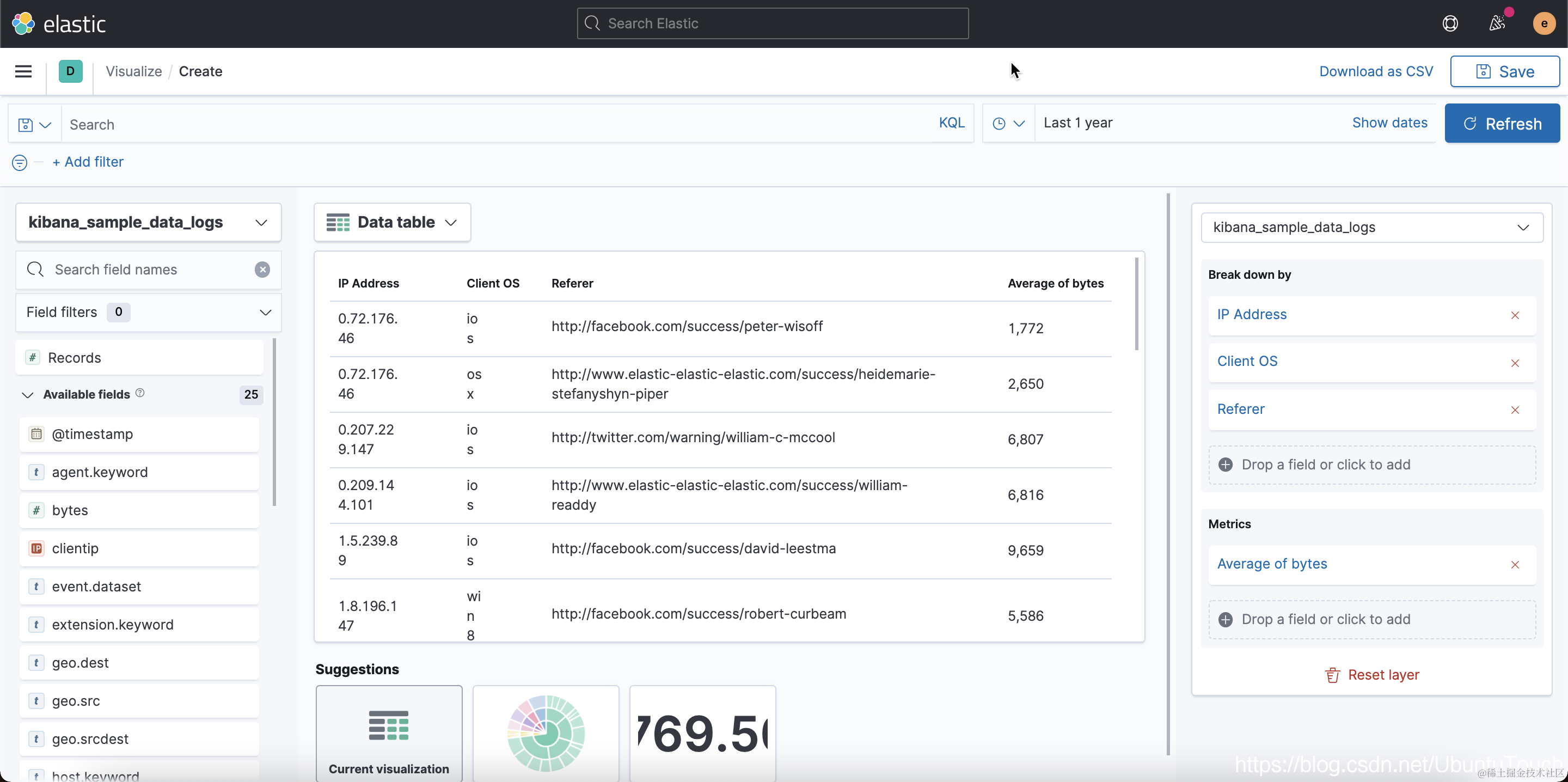Open the hamburger navigation menu

23,71
